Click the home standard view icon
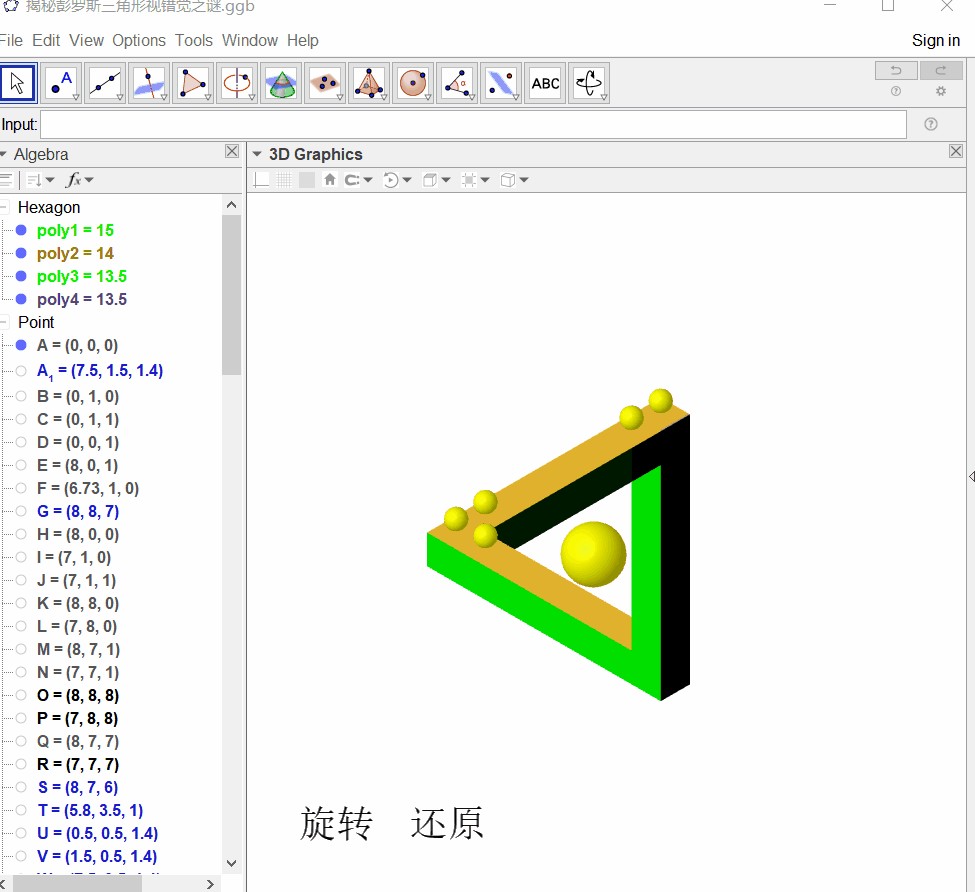This screenshot has width=975, height=892. point(330,180)
